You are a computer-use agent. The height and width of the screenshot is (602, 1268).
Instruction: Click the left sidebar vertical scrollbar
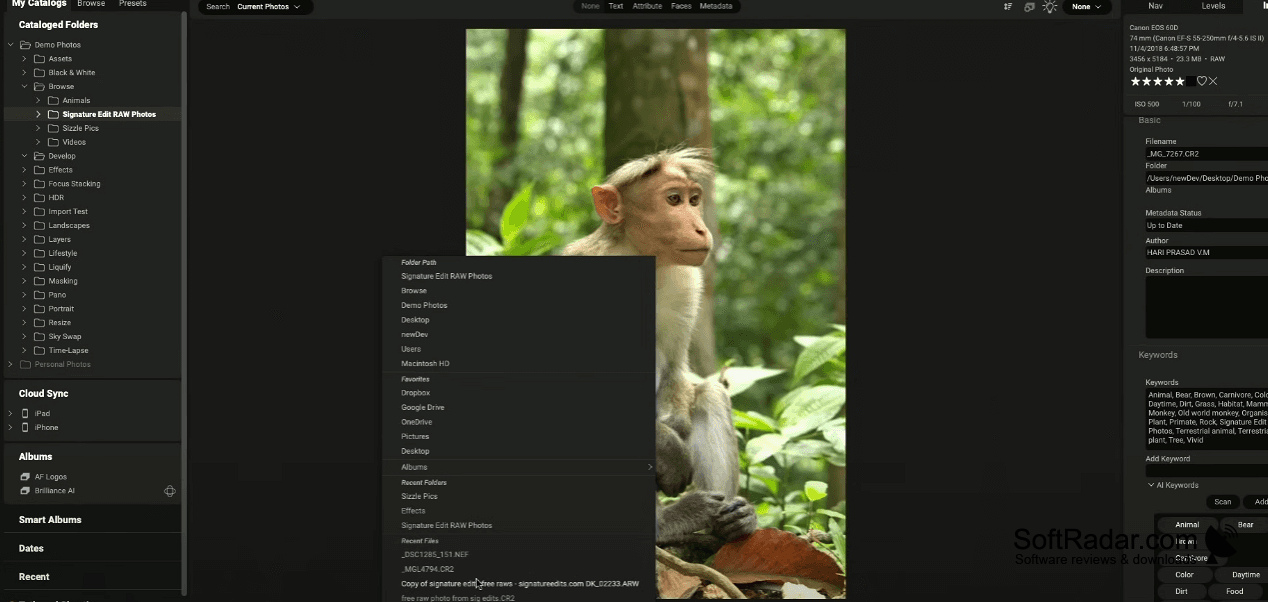(184, 300)
